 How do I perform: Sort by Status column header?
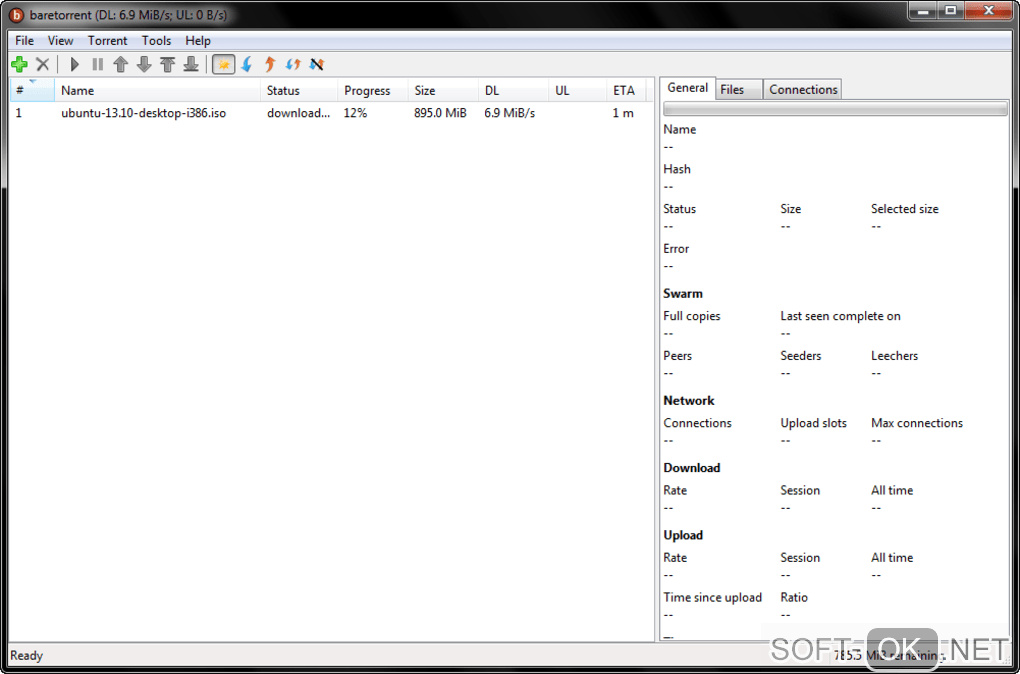[299, 90]
